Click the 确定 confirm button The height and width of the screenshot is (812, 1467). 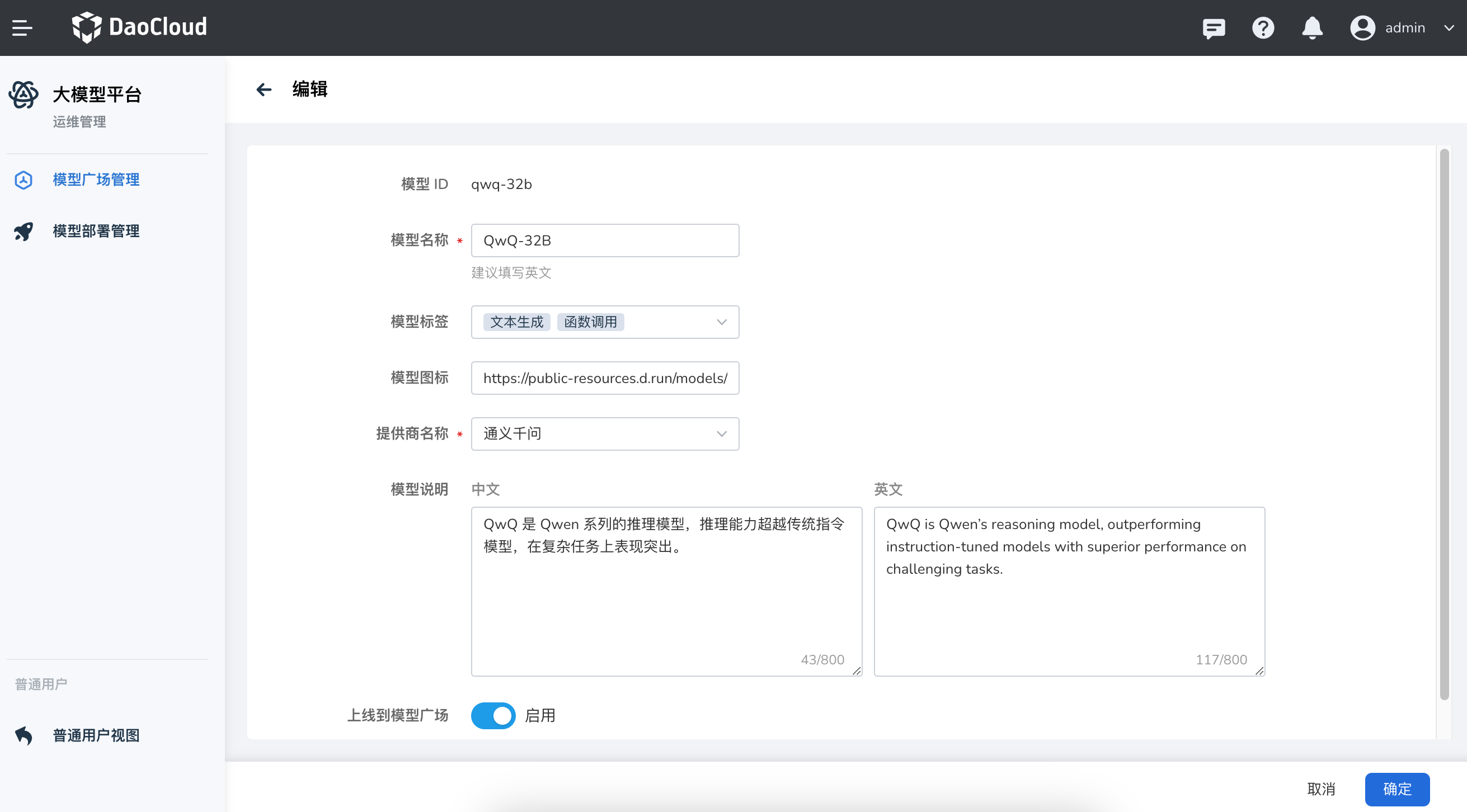coord(1397,789)
